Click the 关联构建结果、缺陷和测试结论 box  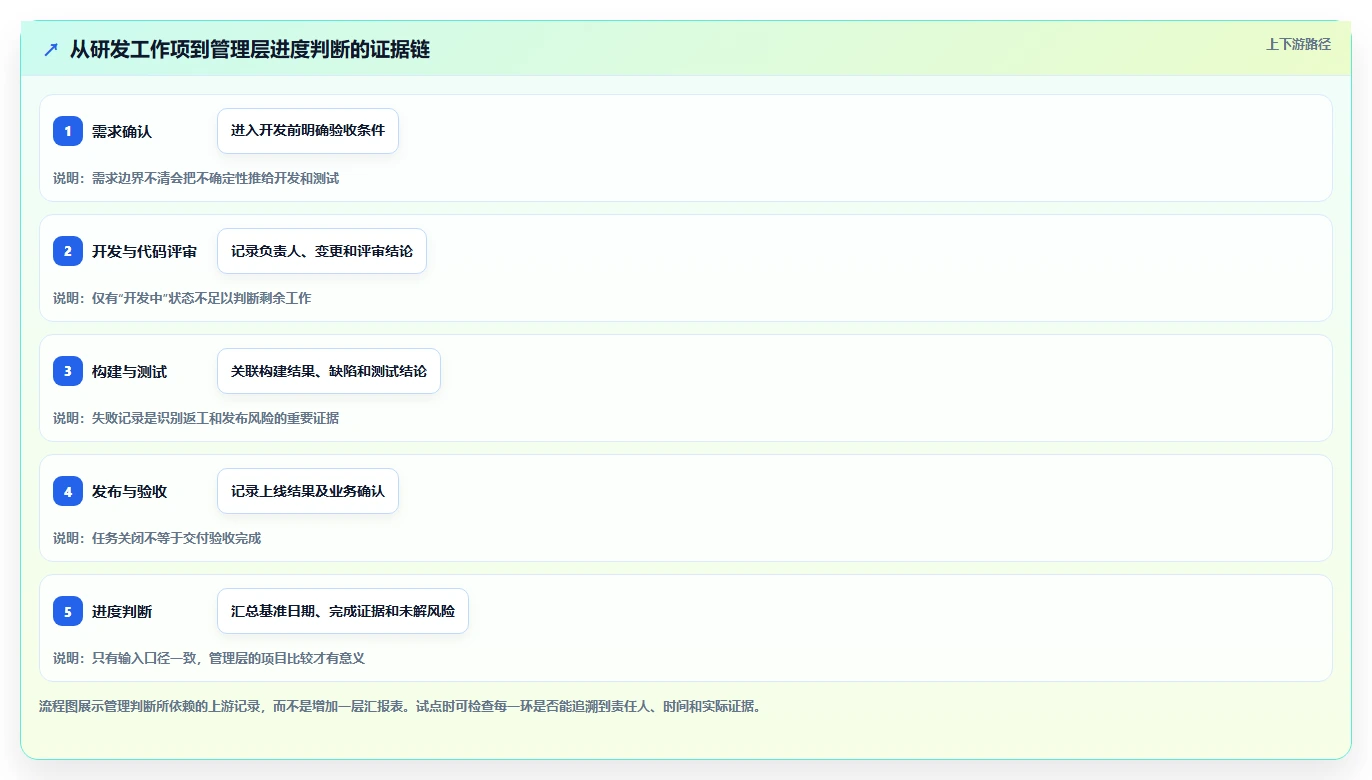tap(329, 371)
